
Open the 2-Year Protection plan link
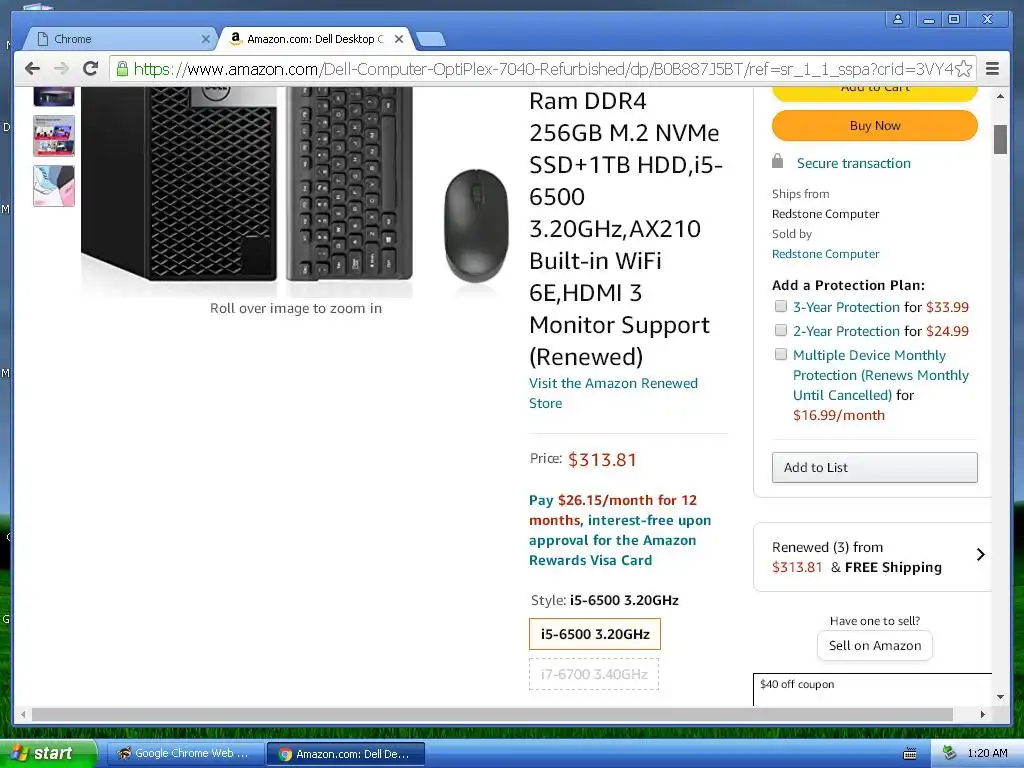(x=846, y=331)
